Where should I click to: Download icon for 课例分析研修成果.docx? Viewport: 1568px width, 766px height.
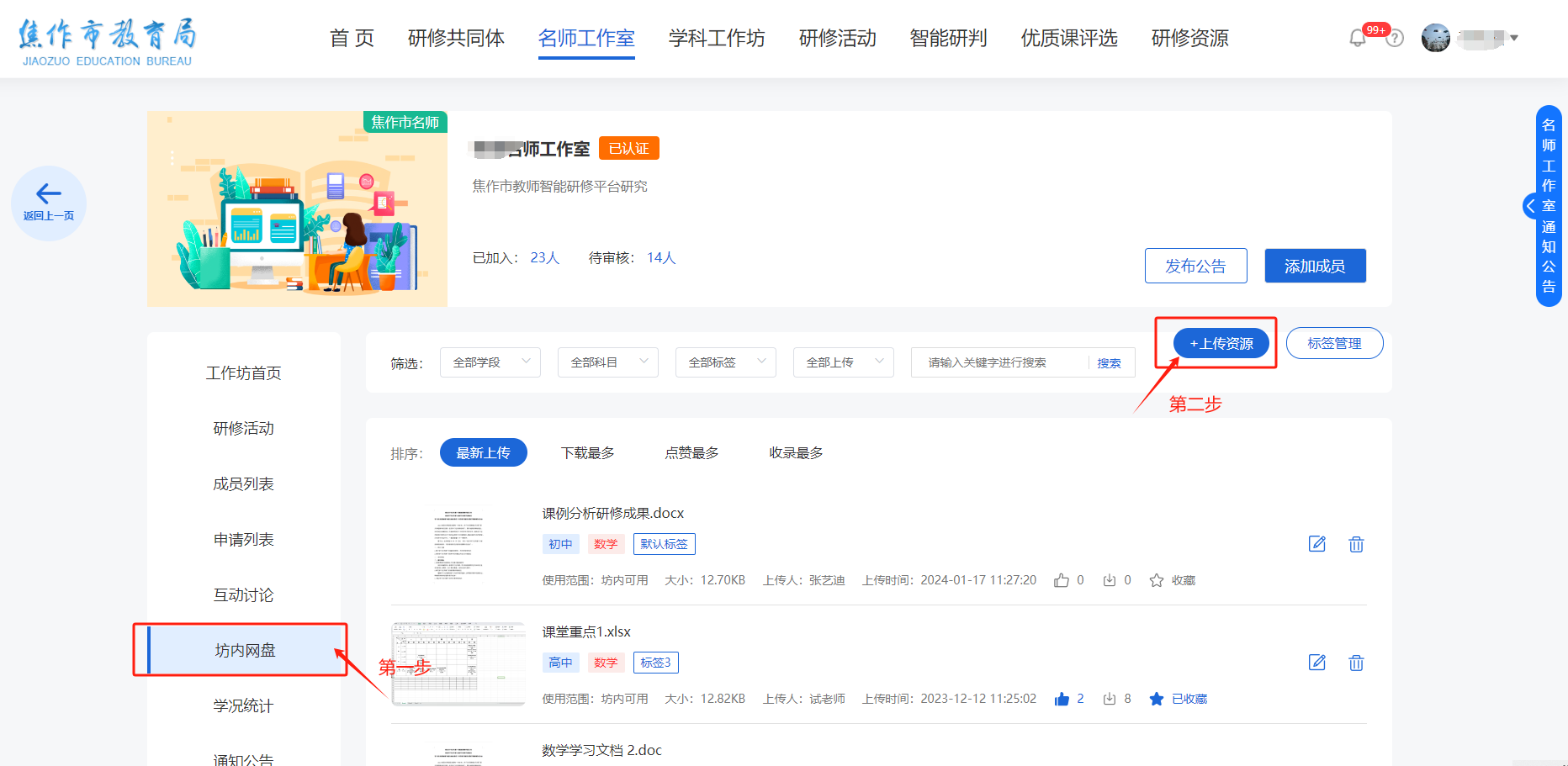coord(1110,580)
